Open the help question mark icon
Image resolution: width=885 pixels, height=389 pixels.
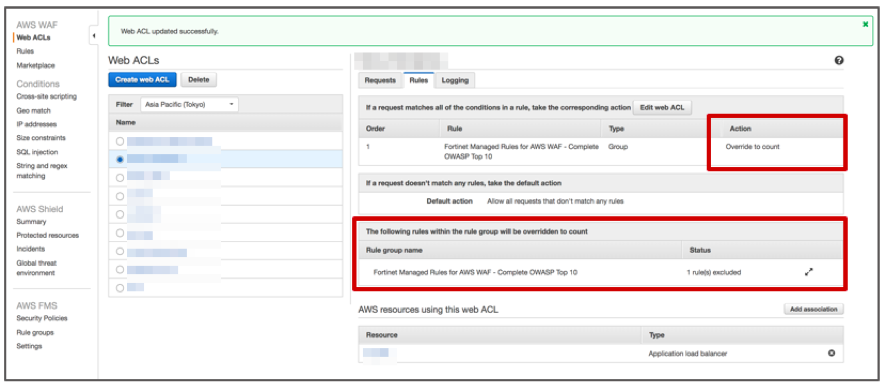coord(839,60)
